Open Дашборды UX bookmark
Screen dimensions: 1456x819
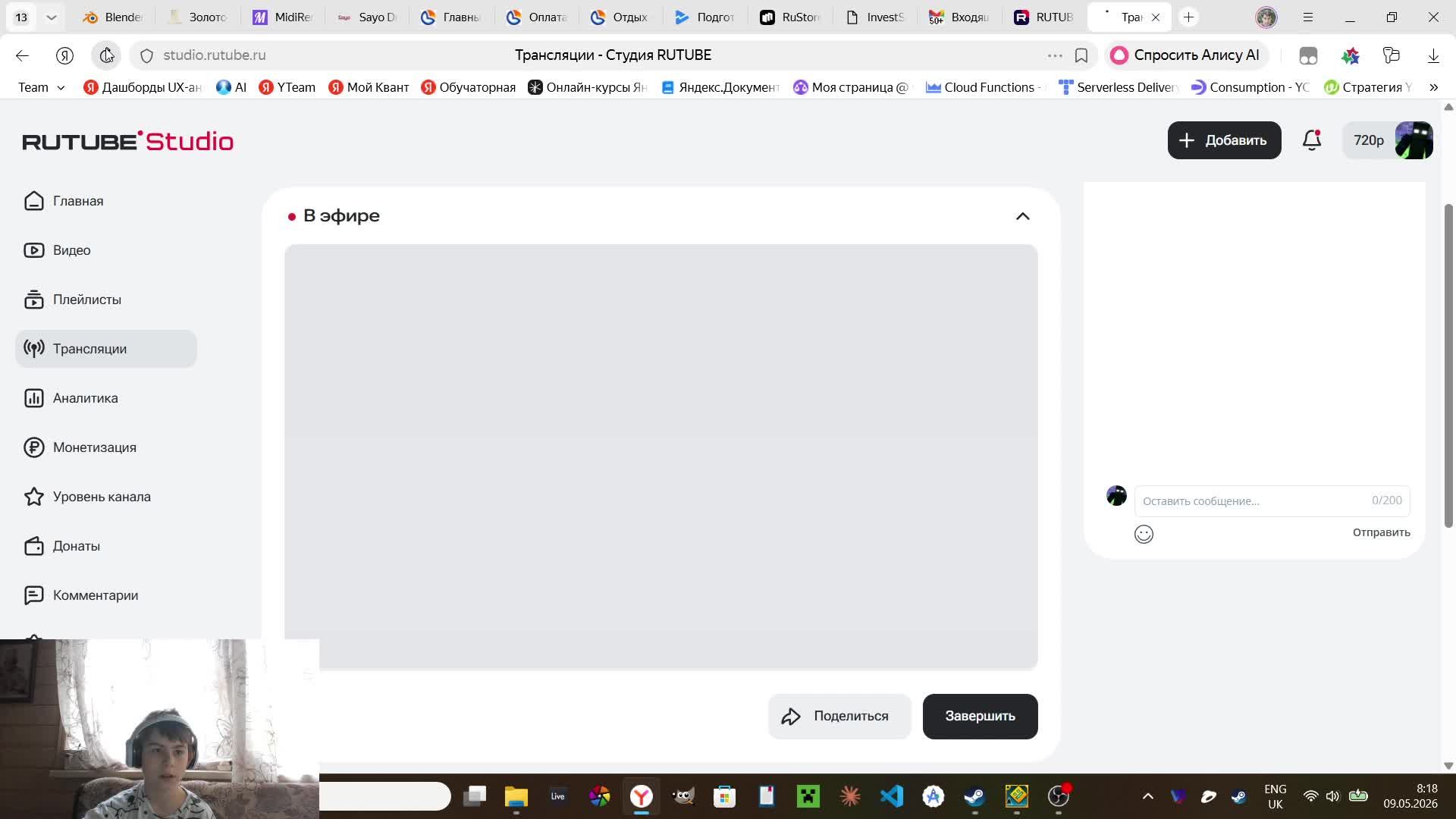click(143, 87)
